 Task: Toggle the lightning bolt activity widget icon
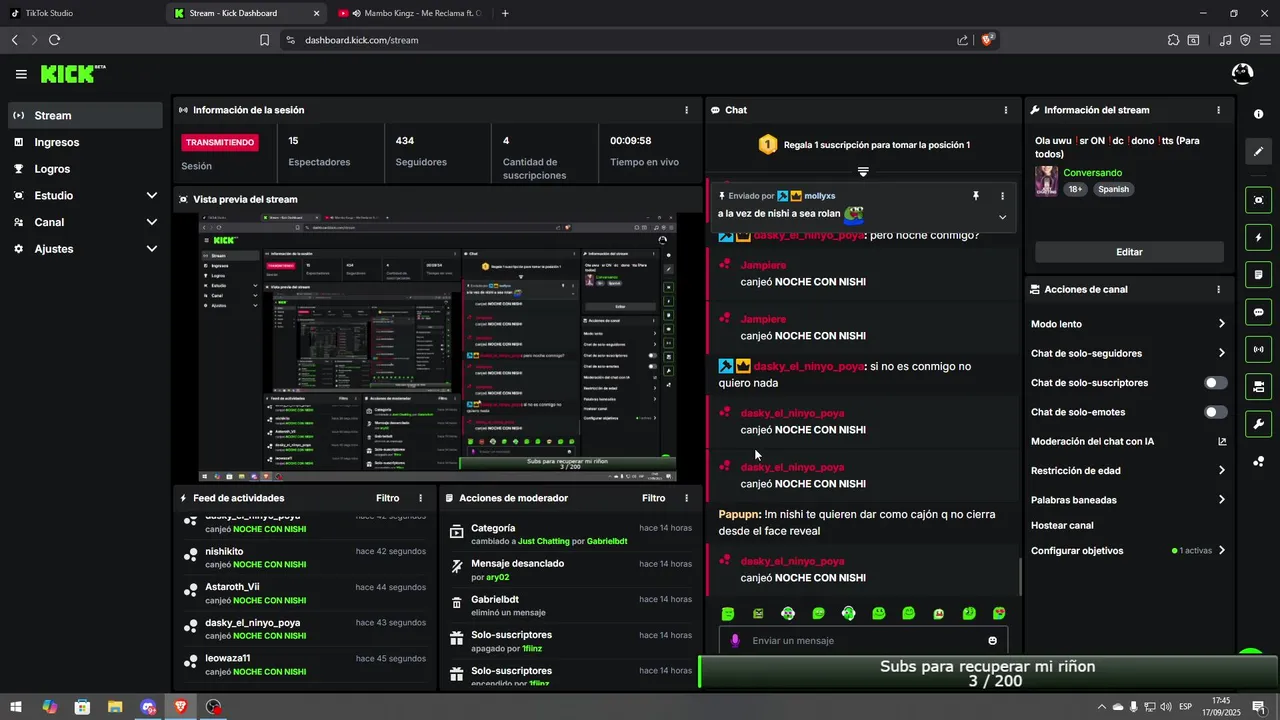[1258, 238]
